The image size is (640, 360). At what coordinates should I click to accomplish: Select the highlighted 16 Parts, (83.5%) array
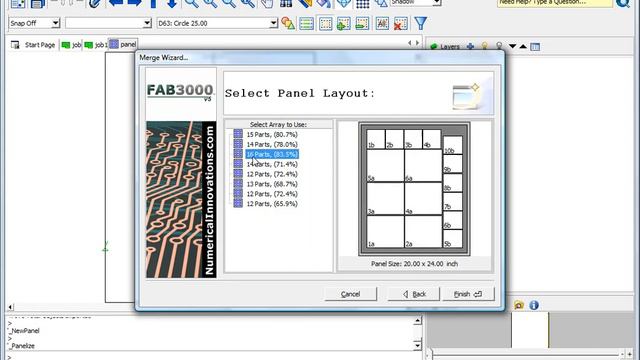tap(272, 154)
